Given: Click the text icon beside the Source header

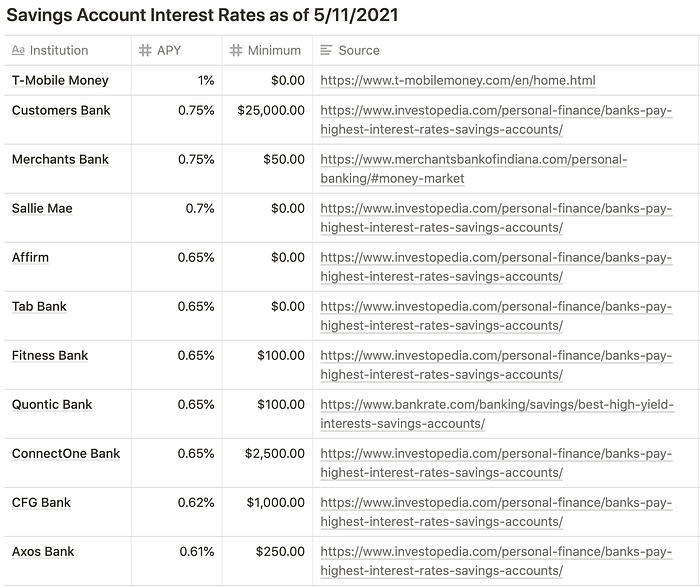Looking at the screenshot, I should click(326, 50).
